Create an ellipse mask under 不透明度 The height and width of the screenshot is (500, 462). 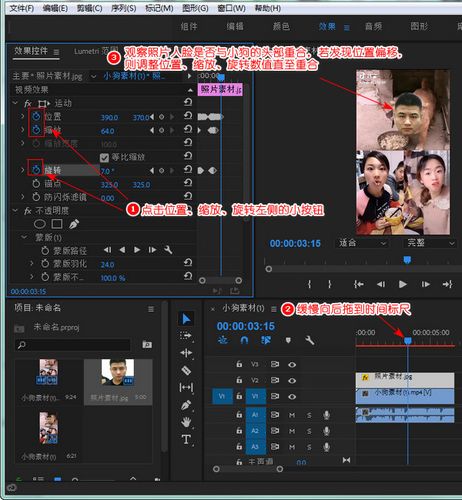point(40,224)
